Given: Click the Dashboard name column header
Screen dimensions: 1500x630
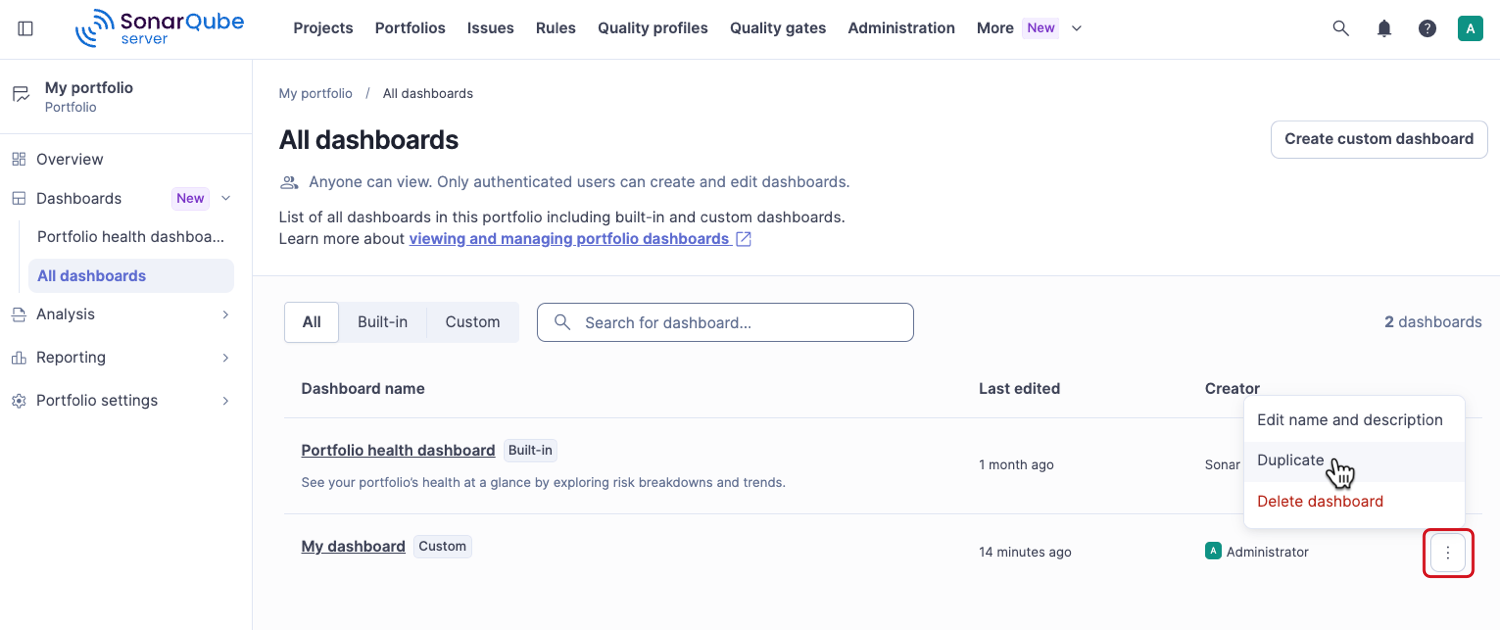Looking at the screenshot, I should 363,388.
